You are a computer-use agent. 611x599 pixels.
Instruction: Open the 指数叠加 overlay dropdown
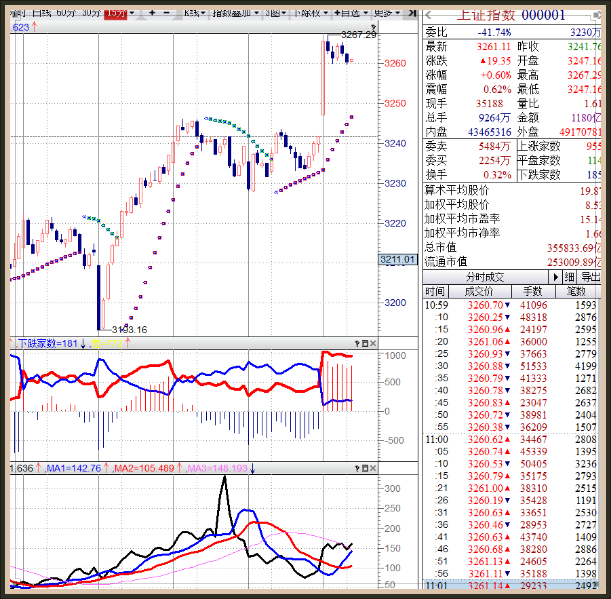(235, 13)
